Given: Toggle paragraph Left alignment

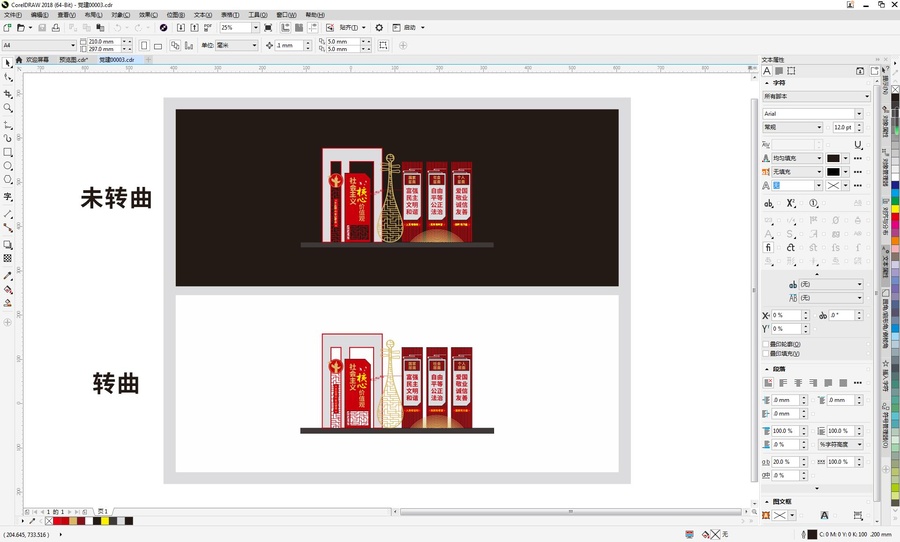Looking at the screenshot, I should tap(783, 383).
